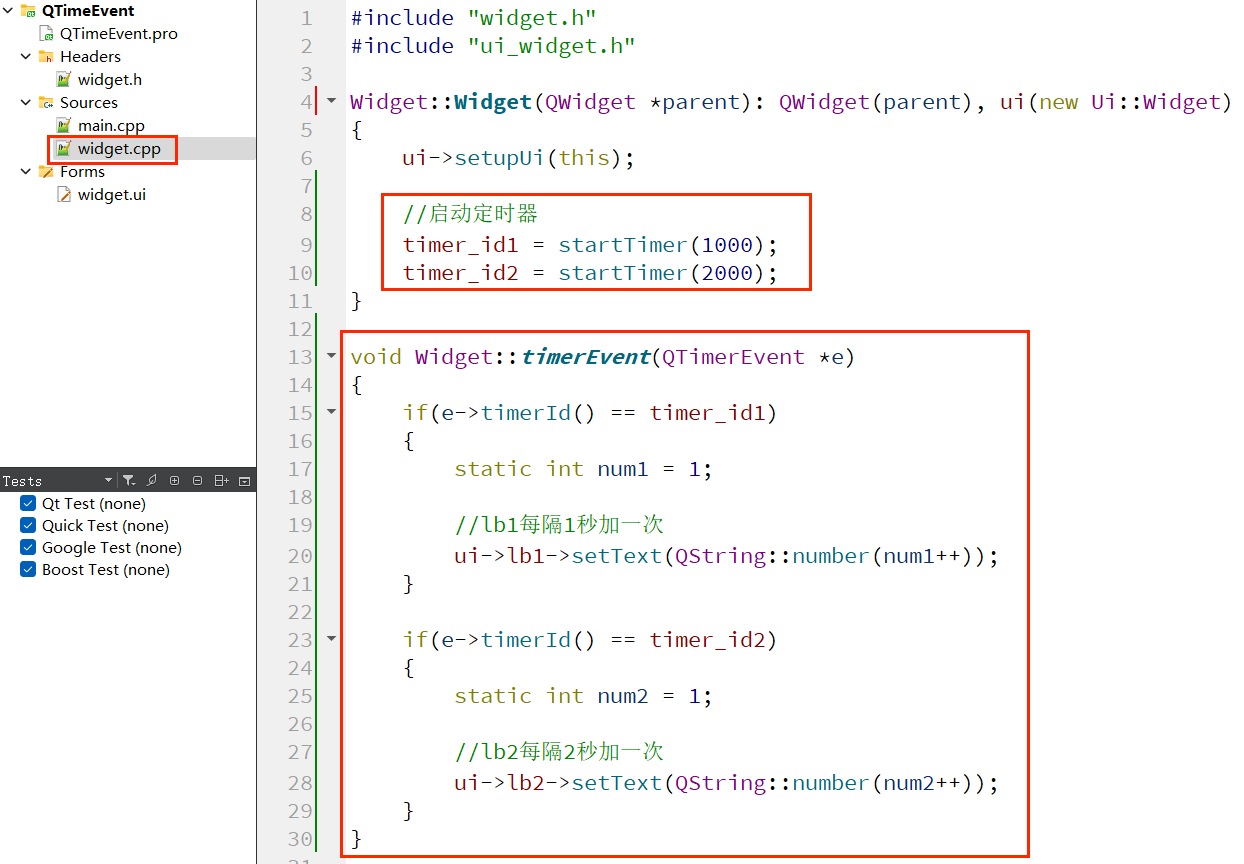Click the Google Test (none) label
Viewport: 1244px width, 864px height.
pos(112,548)
